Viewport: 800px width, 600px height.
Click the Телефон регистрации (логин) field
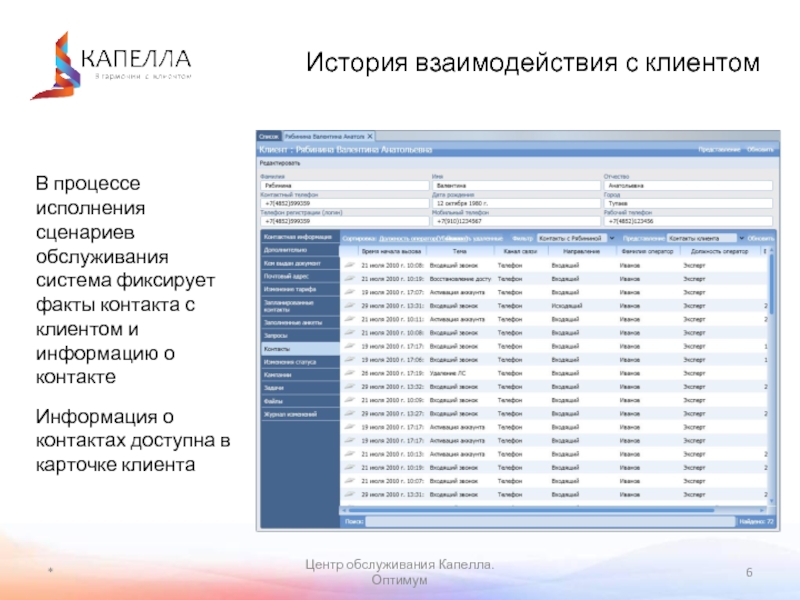[x=344, y=221]
